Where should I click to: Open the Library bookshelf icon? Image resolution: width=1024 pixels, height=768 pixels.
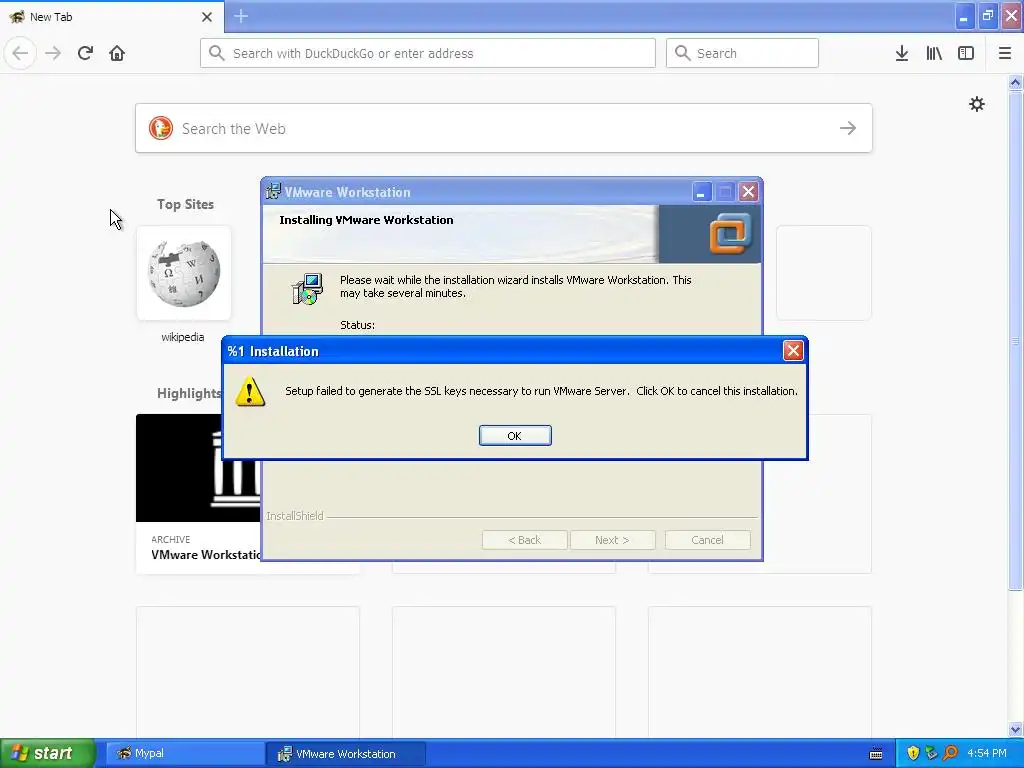[934, 53]
